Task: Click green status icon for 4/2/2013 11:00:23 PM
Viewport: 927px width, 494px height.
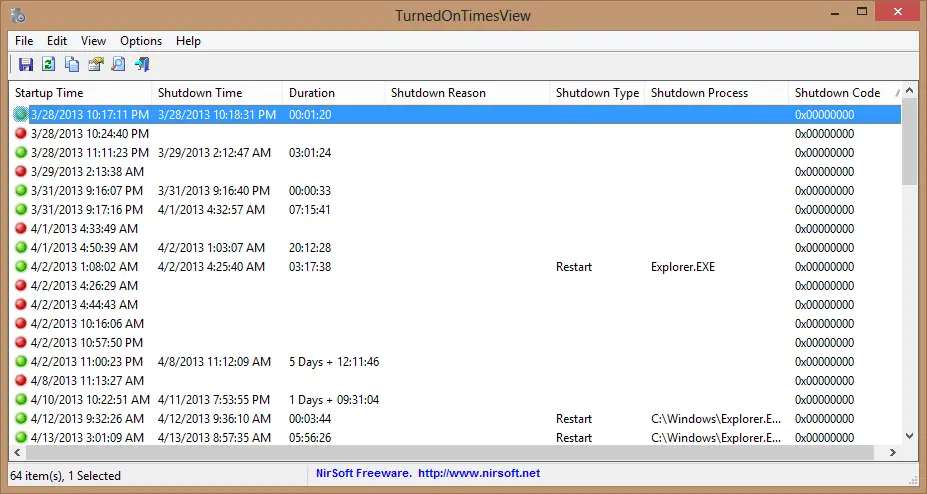Action: coord(21,361)
